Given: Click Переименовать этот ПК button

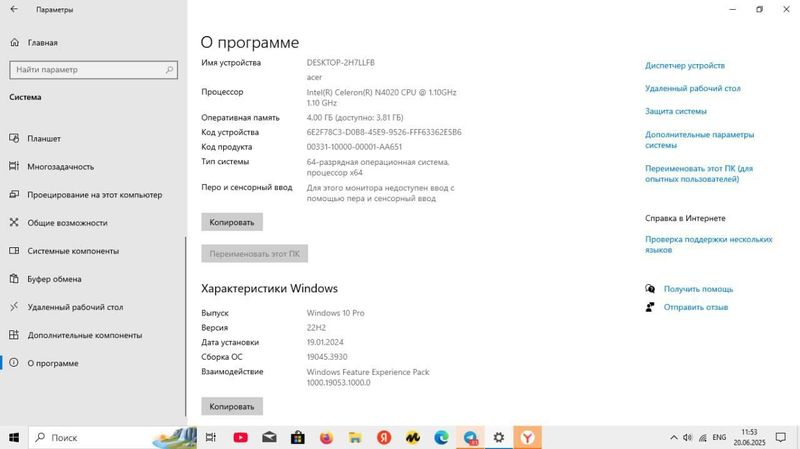Looking at the screenshot, I should point(254,254).
